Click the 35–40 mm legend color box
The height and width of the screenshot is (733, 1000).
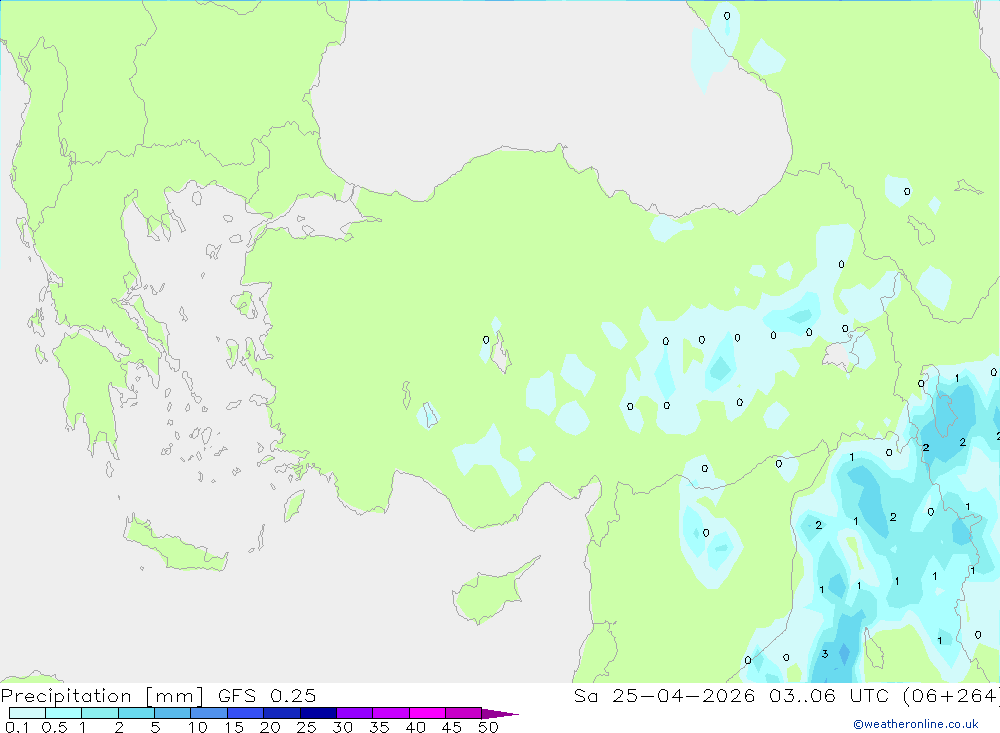click(x=391, y=713)
